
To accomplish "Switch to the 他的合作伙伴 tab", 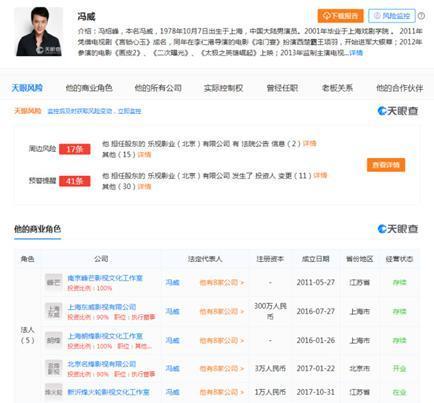I will 399,88.
